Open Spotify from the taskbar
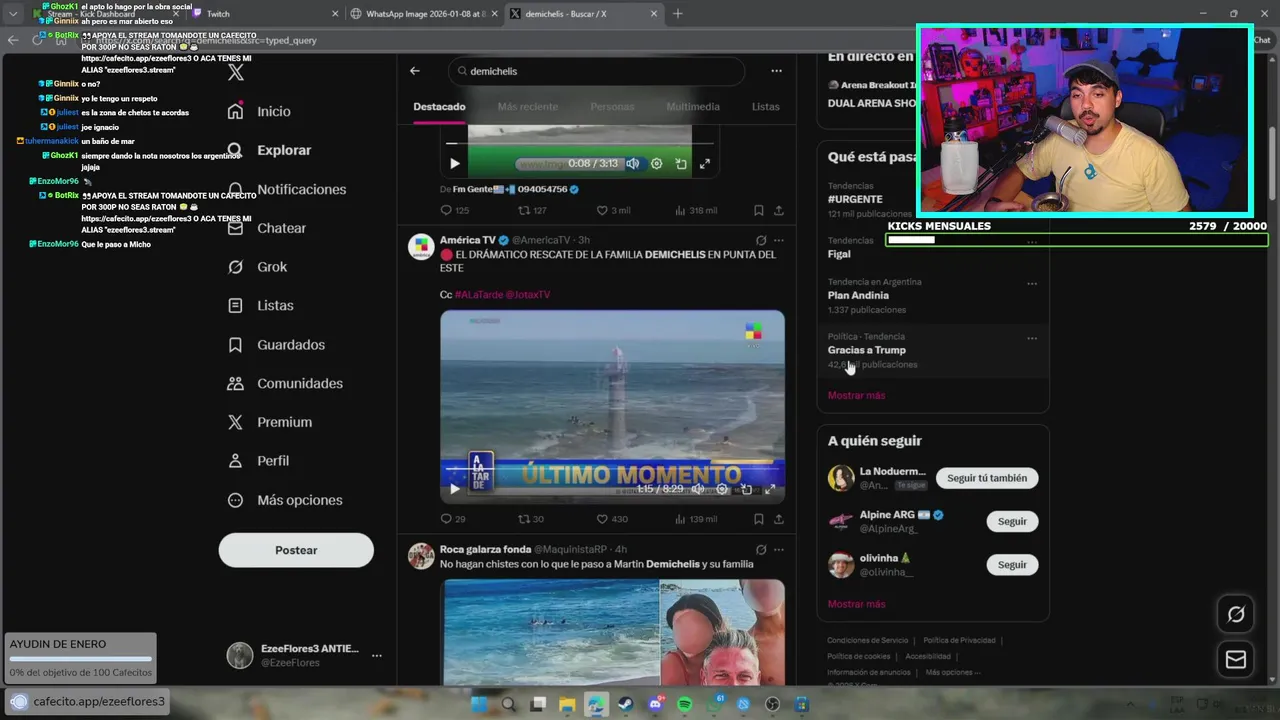Viewport: 1280px width, 720px height. (x=685, y=705)
